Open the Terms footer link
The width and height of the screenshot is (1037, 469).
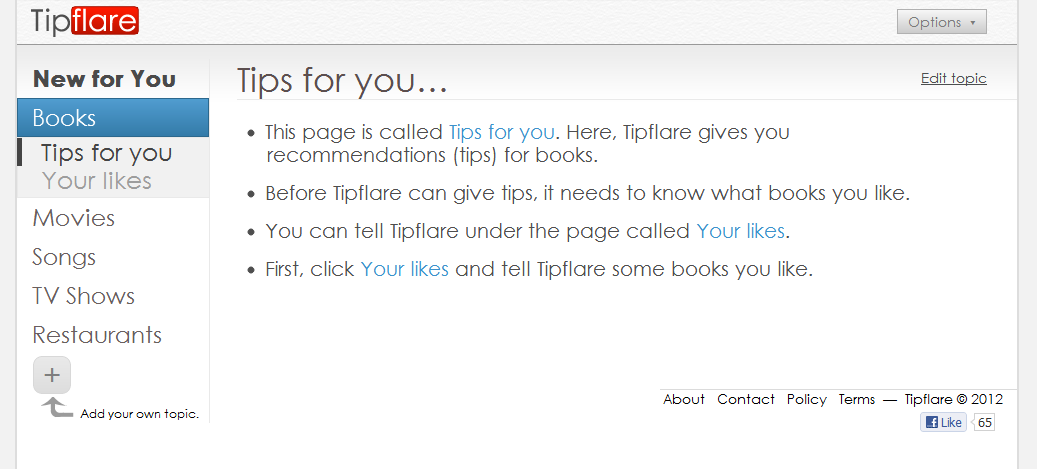point(857,400)
